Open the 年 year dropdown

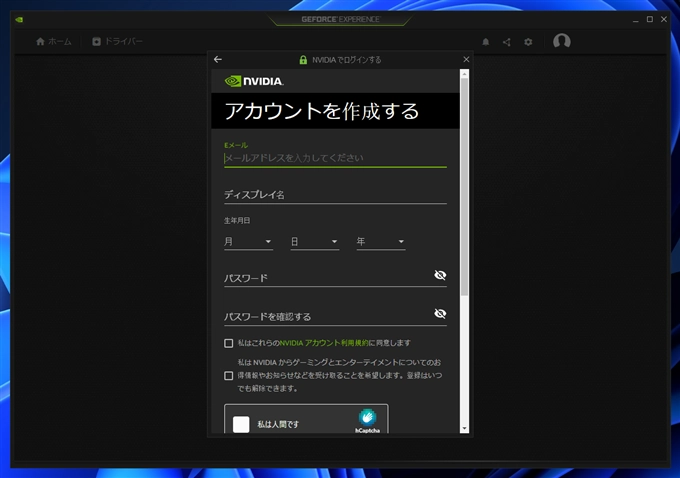[381, 242]
